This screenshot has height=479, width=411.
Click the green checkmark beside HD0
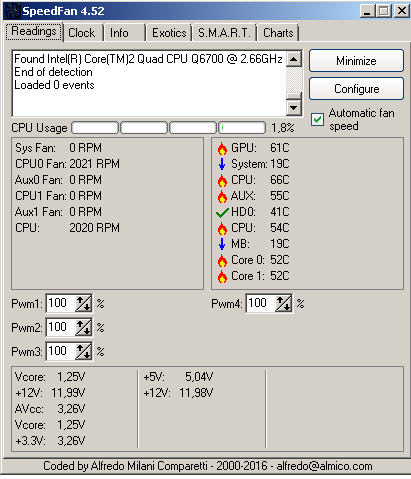pyautogui.click(x=222, y=212)
